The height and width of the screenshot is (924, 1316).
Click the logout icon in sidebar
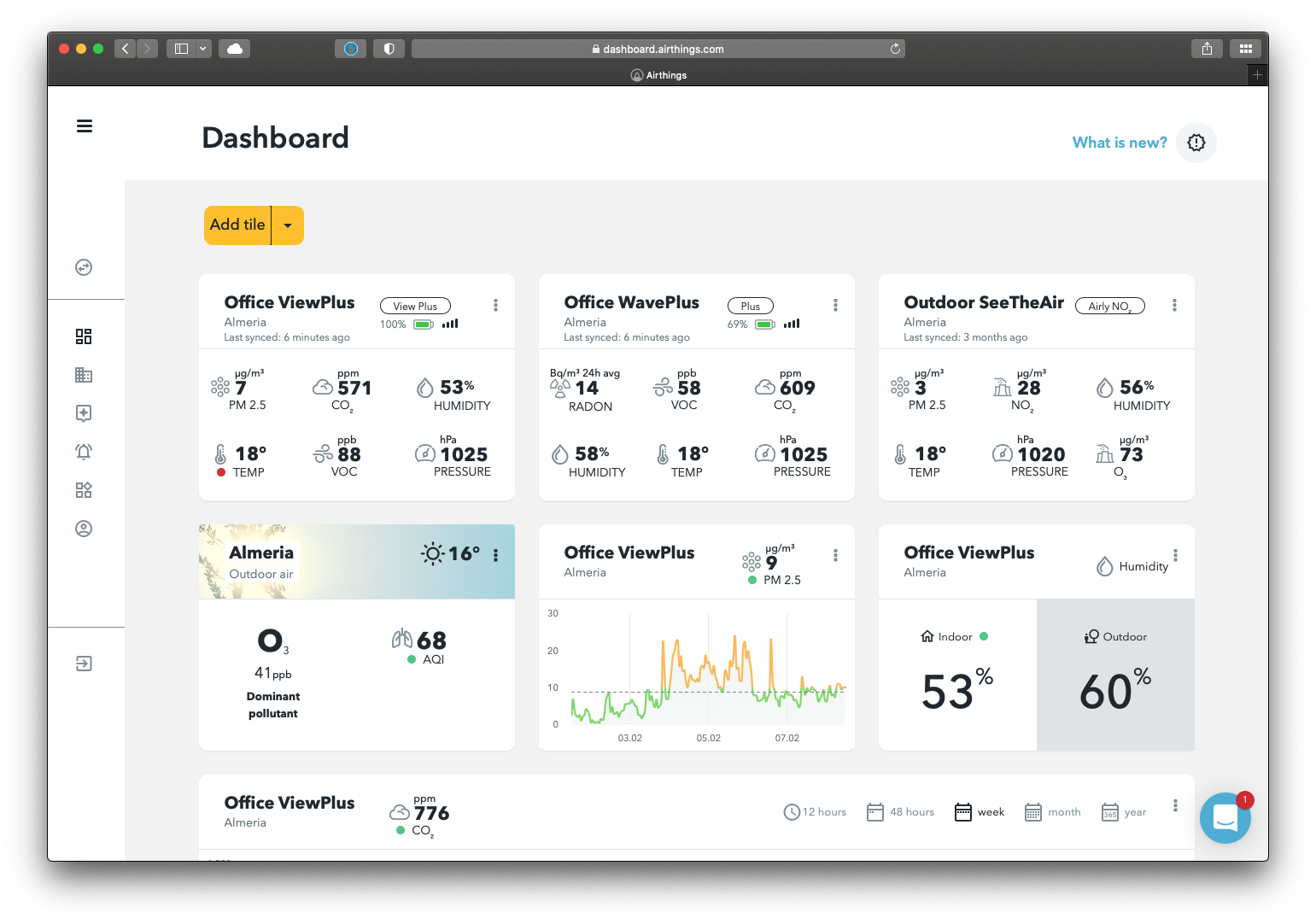click(x=84, y=664)
